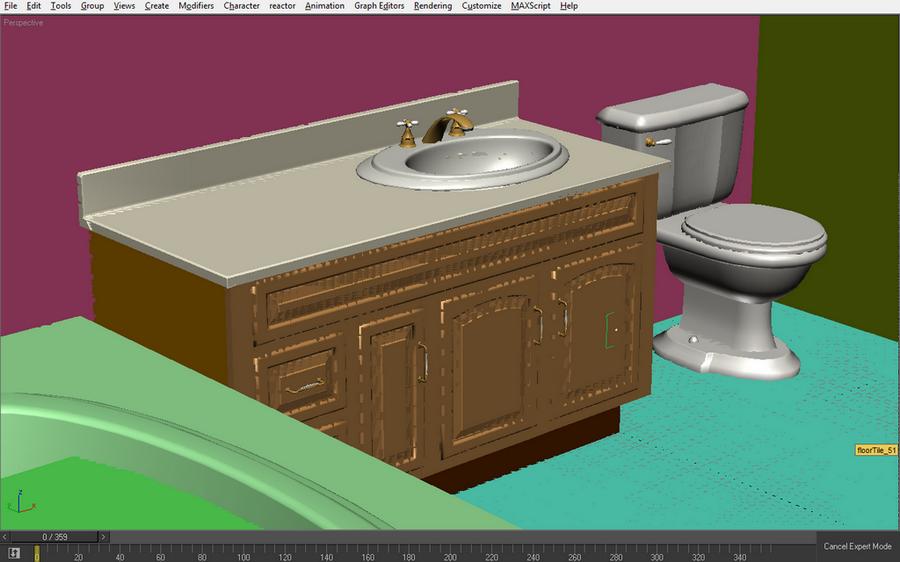Open the Help menu
900x562 pixels.
pyautogui.click(x=569, y=6)
